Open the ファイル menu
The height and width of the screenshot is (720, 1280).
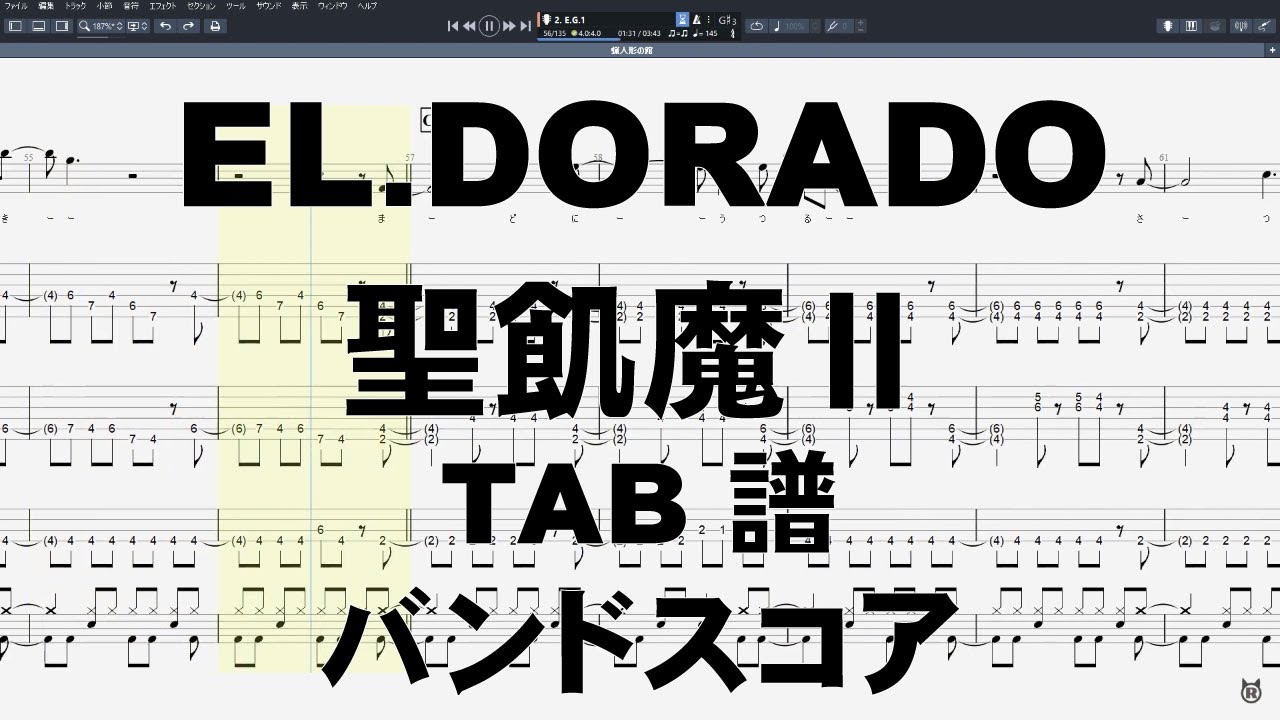click(x=17, y=6)
